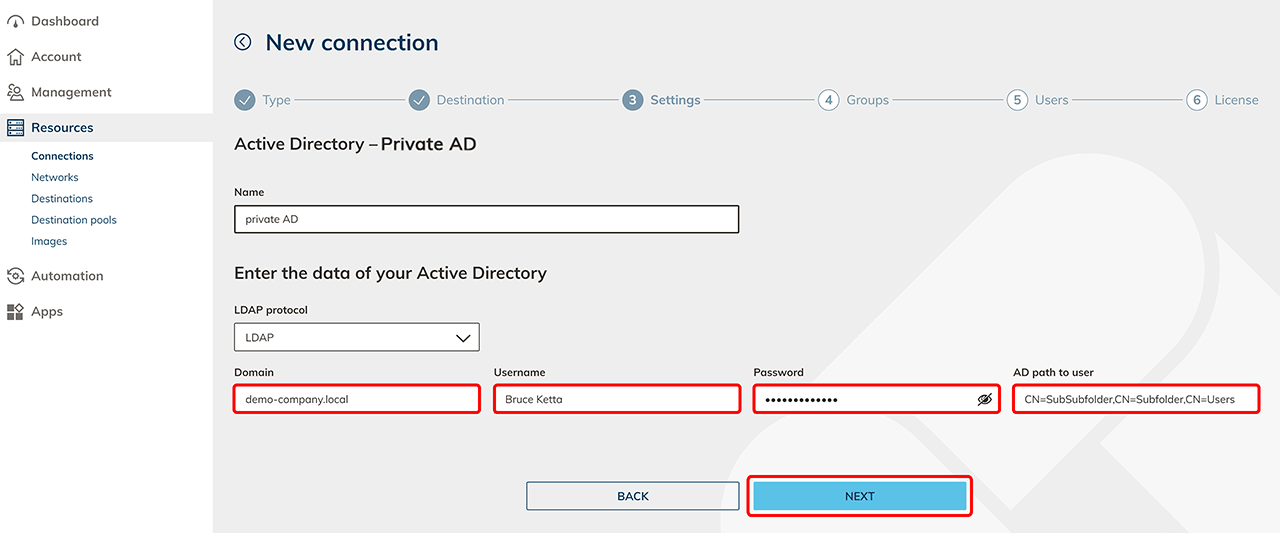Open Networks in the Resources submenu
The image size is (1280, 533).
[55, 177]
